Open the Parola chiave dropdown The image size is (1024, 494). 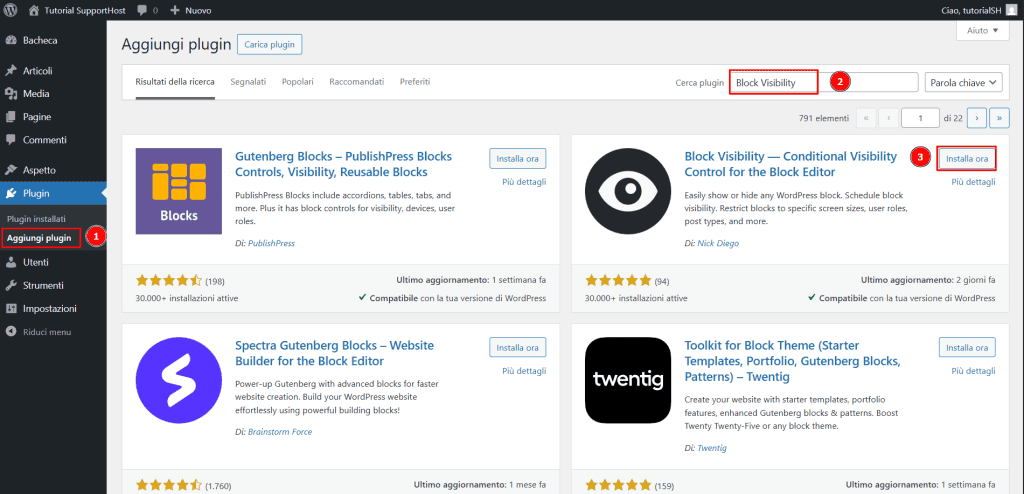point(963,82)
